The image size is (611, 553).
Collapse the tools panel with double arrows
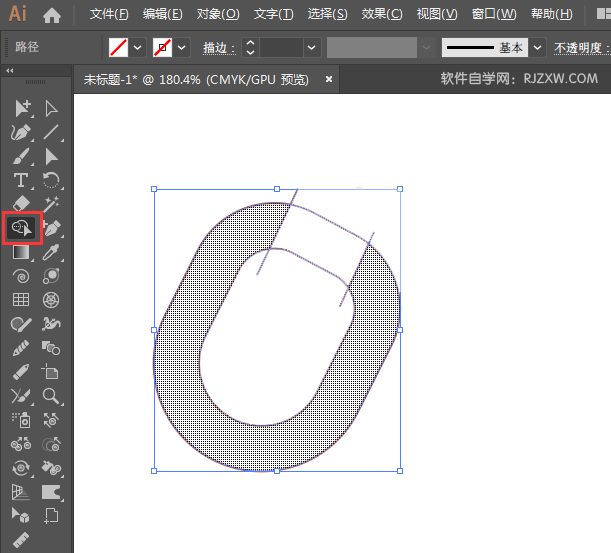tap(10, 70)
